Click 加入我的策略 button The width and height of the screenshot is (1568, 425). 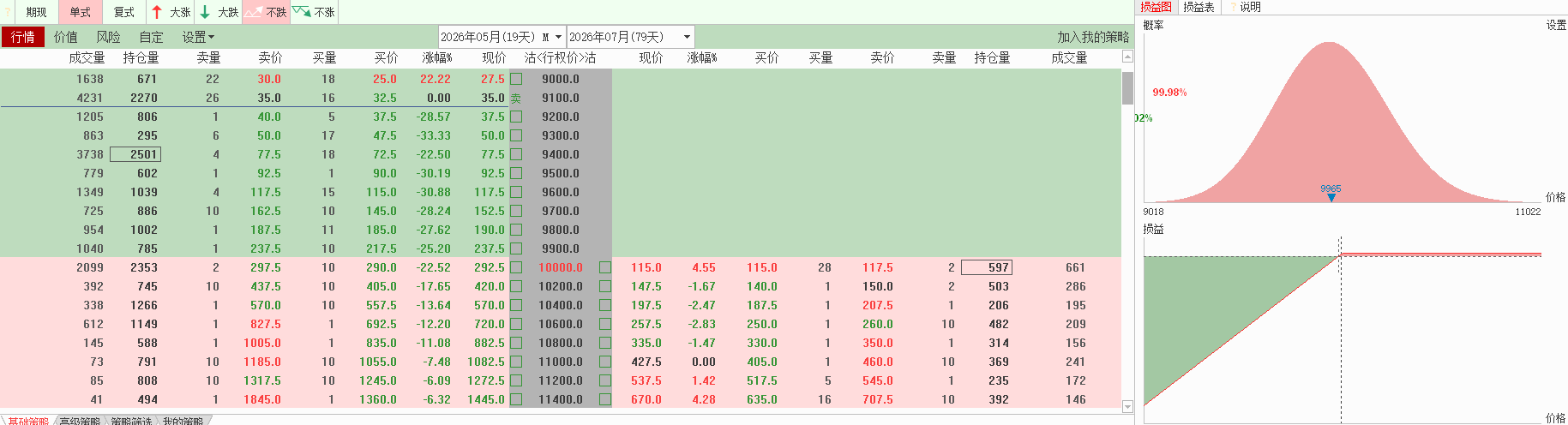point(1092,37)
